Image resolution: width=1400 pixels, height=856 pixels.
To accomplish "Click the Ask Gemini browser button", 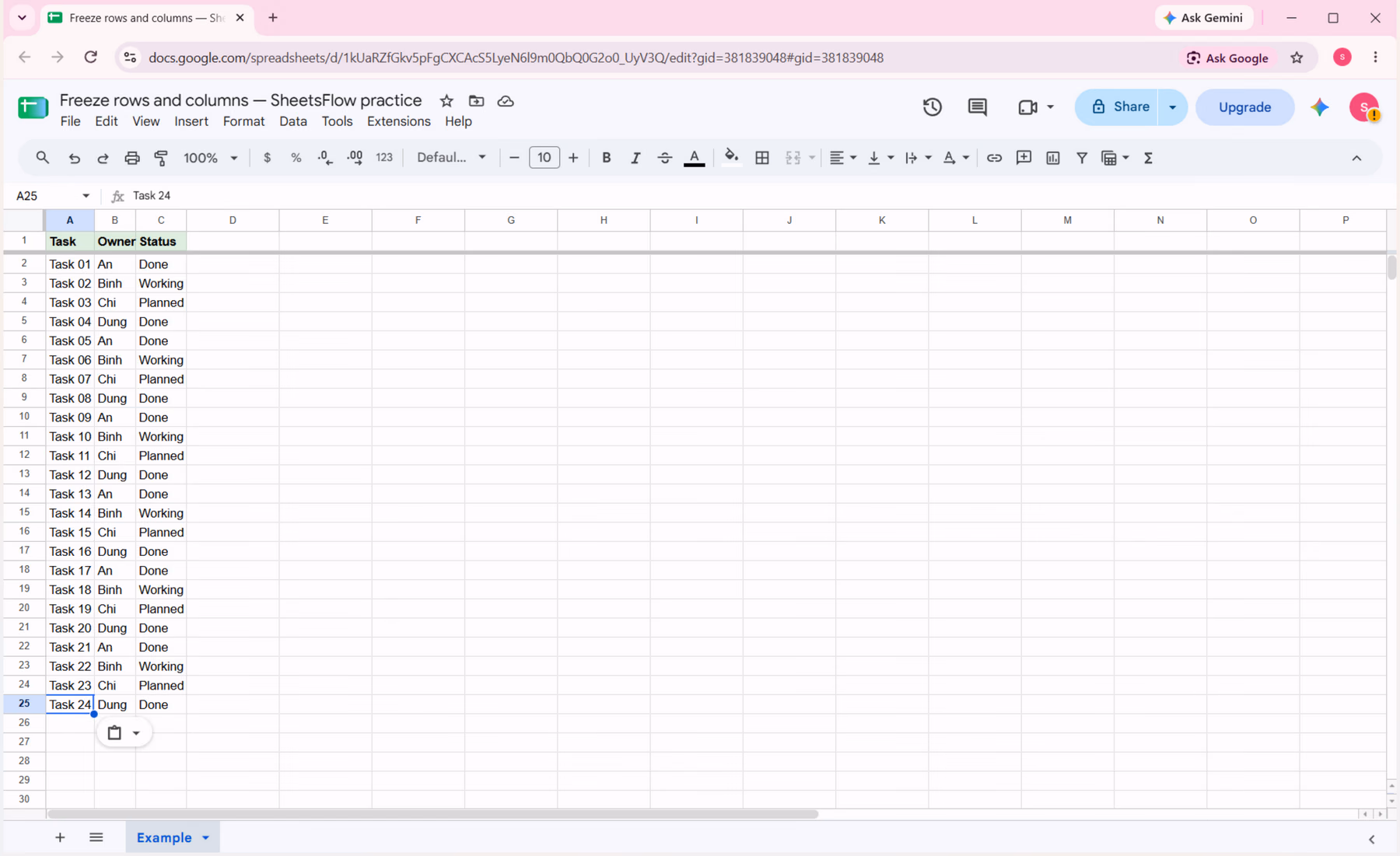I will click(1203, 18).
